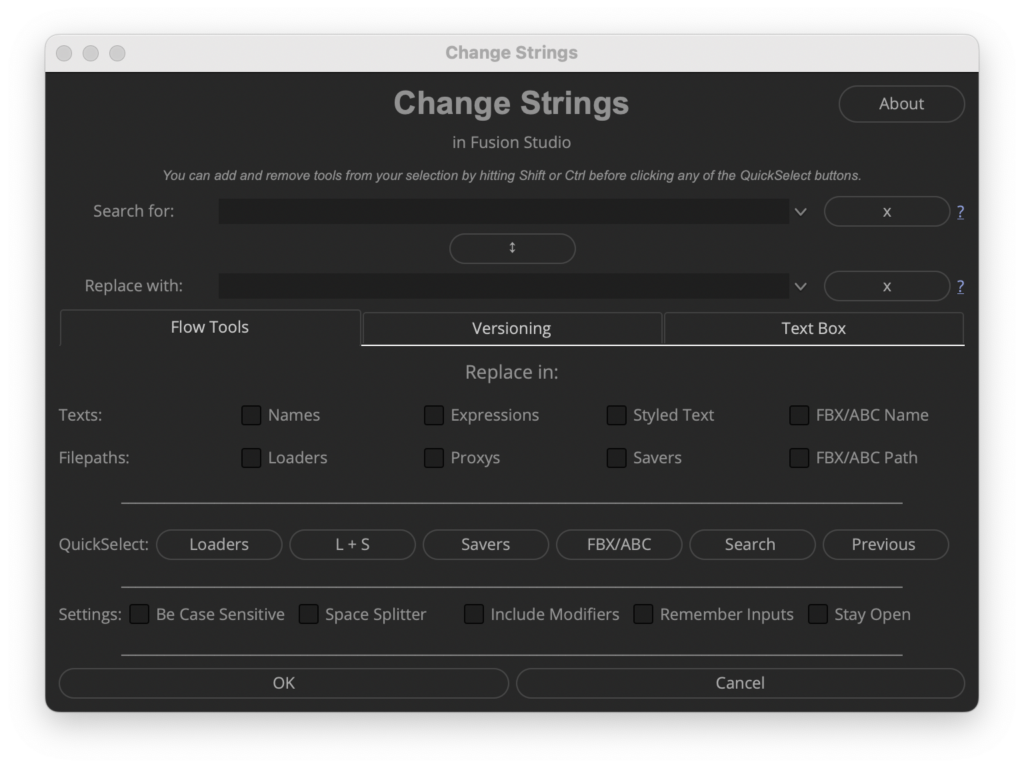1024x768 pixels.
Task: Toggle the FBX/ABC Path checkbox
Action: pos(799,458)
